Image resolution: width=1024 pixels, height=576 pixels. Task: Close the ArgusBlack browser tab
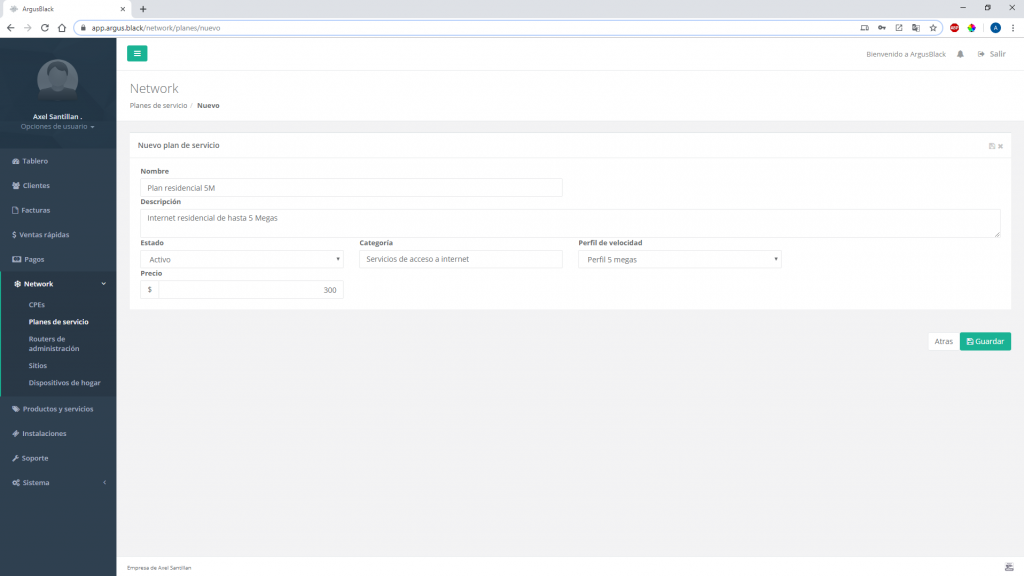pos(122,9)
